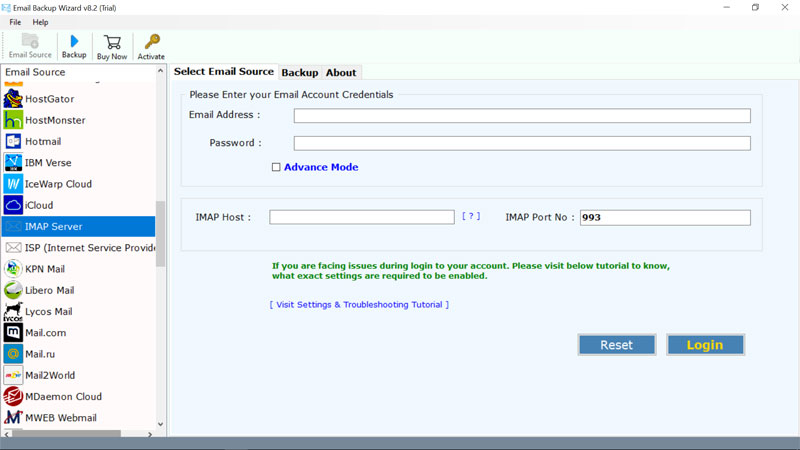Select the ISP envelope icon
Image resolution: width=800 pixels, height=450 pixels.
click(x=13, y=247)
